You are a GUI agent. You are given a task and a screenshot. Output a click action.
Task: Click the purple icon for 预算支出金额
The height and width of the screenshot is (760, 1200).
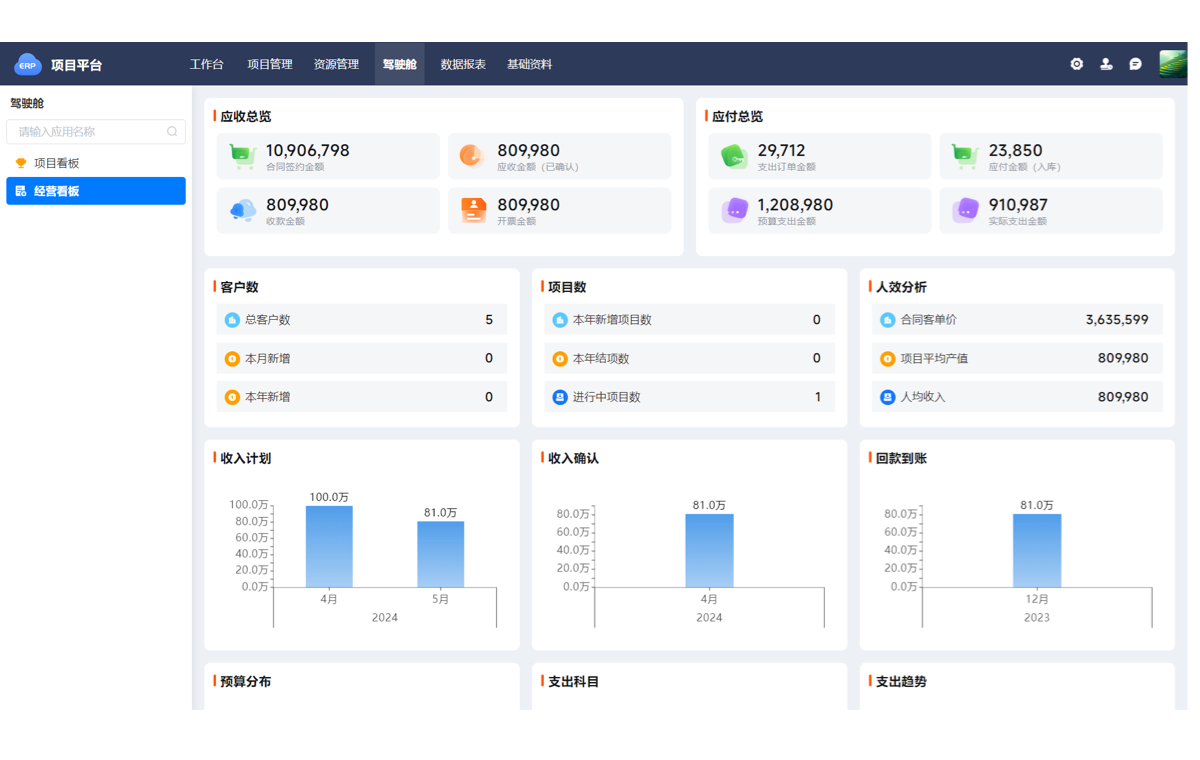pos(735,210)
